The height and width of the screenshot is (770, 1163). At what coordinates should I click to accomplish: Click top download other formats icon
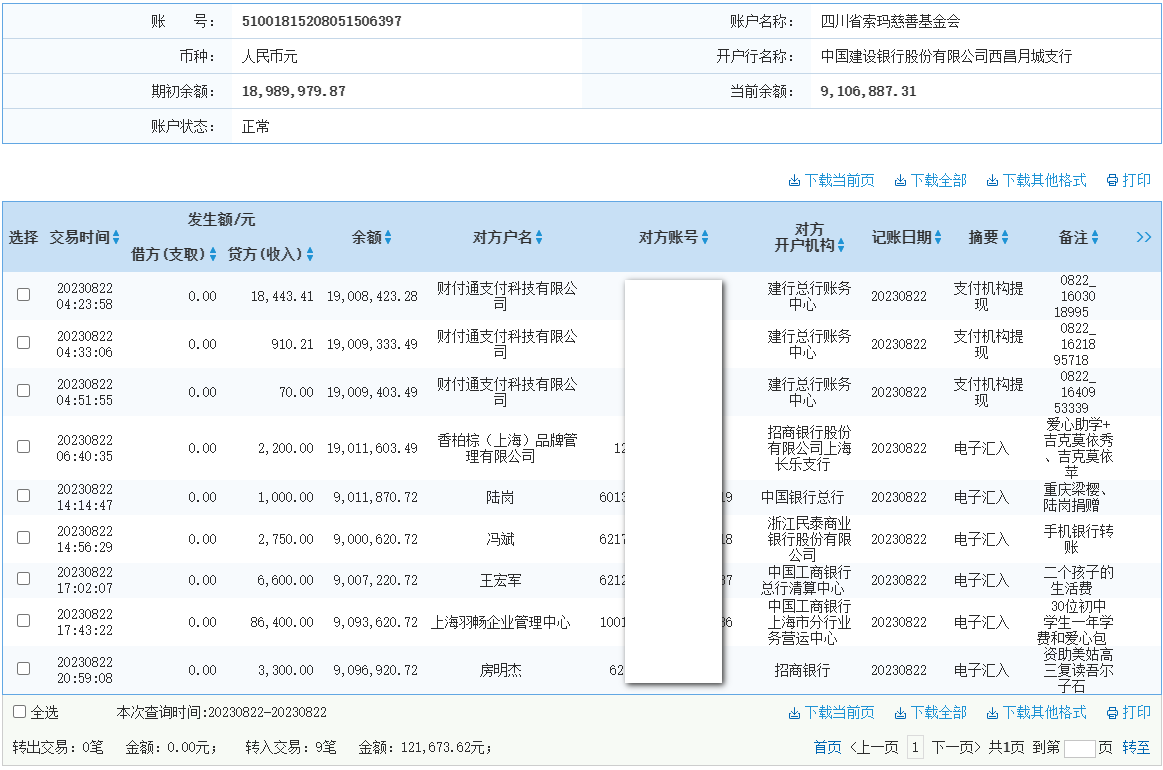[x=992, y=181]
